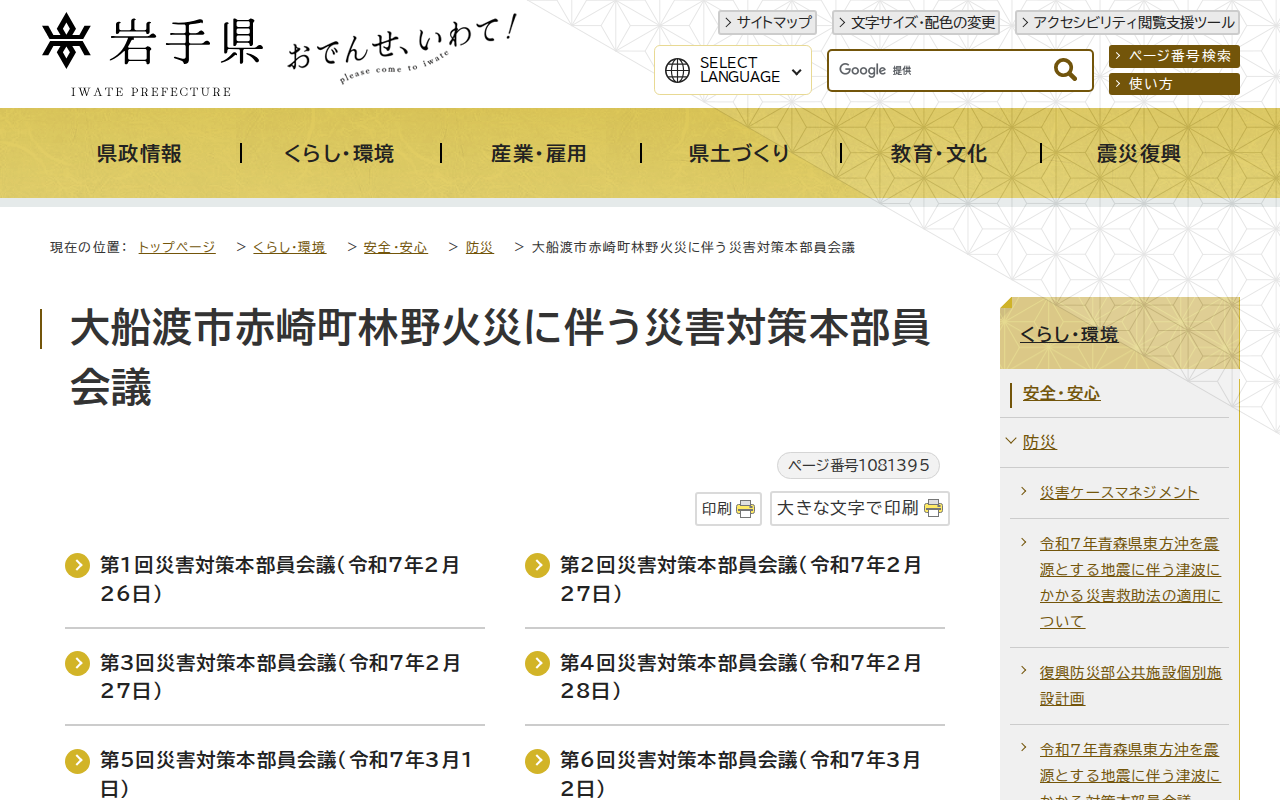Collapse the 防災 sidebar section chevron

pyautogui.click(x=1011, y=441)
